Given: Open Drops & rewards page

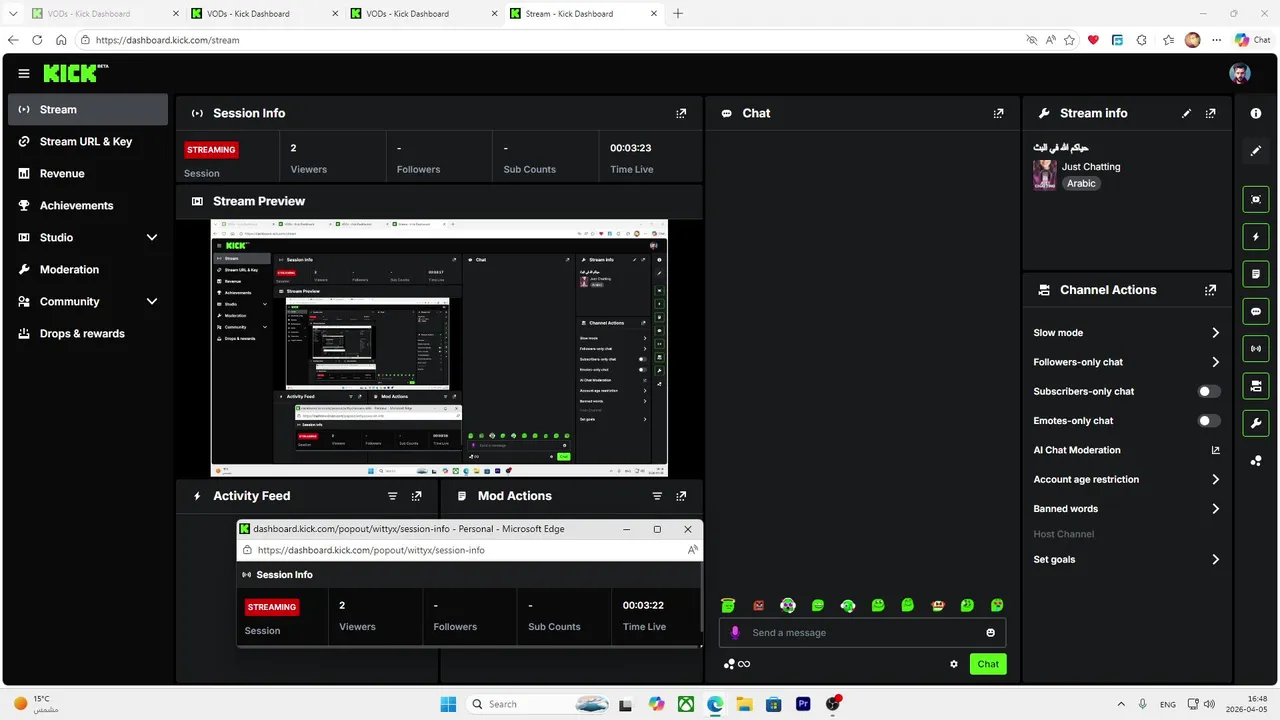Looking at the screenshot, I should click(x=88, y=334).
